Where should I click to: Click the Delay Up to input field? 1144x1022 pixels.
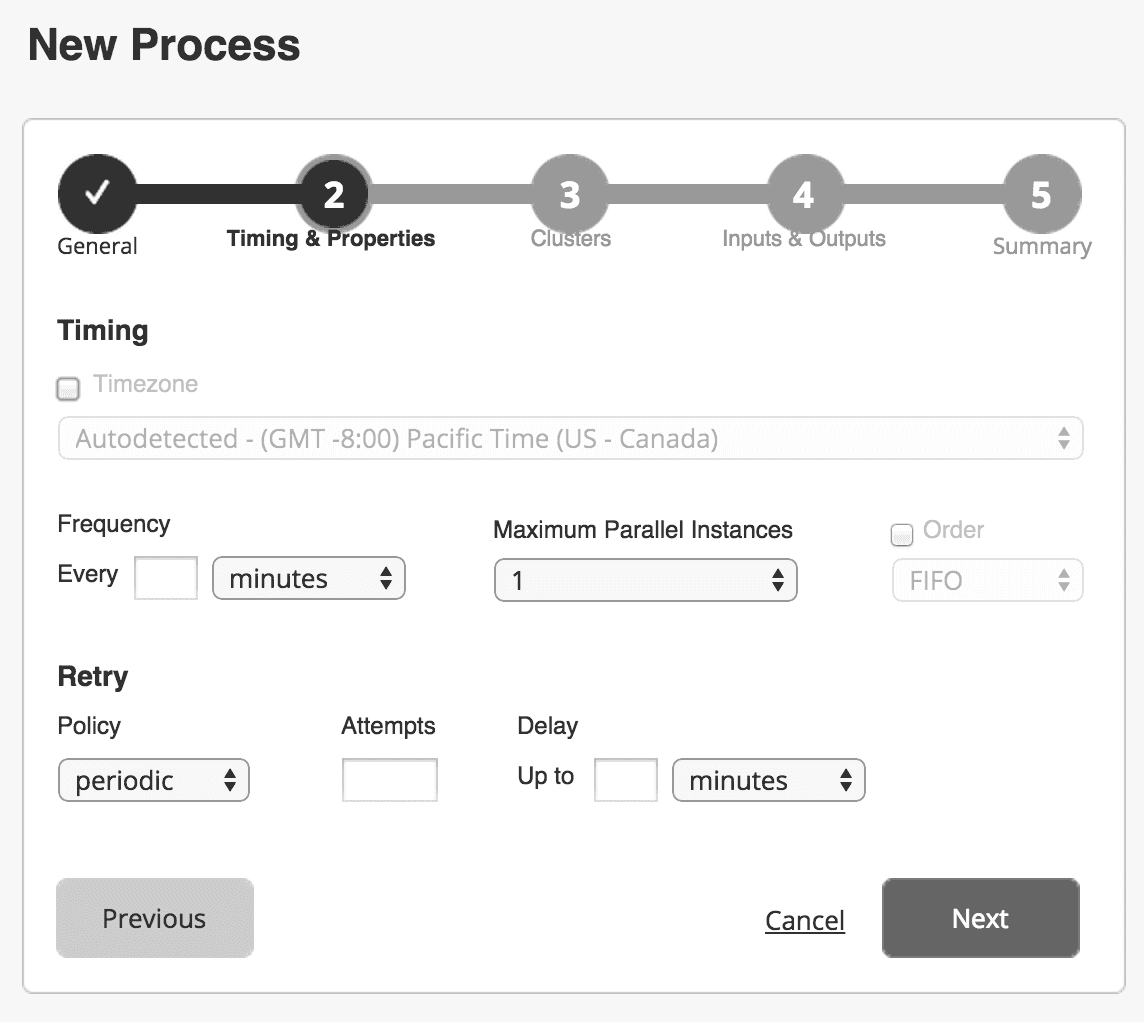[626, 780]
